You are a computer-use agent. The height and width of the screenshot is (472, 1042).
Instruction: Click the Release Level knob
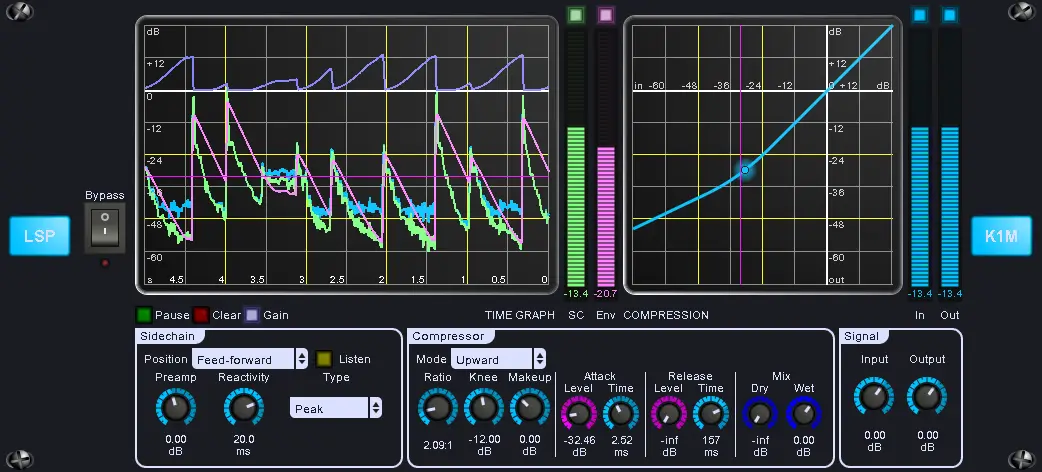(669, 413)
